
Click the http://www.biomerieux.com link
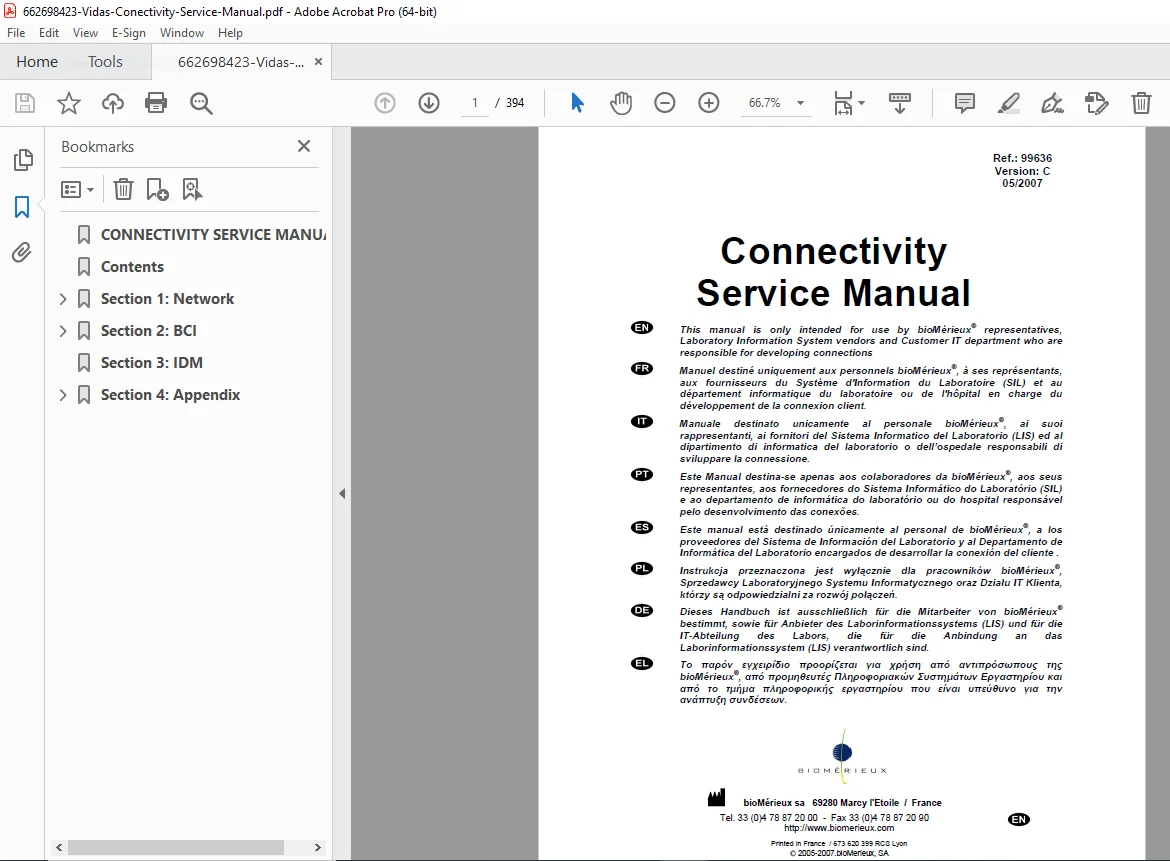(839, 828)
